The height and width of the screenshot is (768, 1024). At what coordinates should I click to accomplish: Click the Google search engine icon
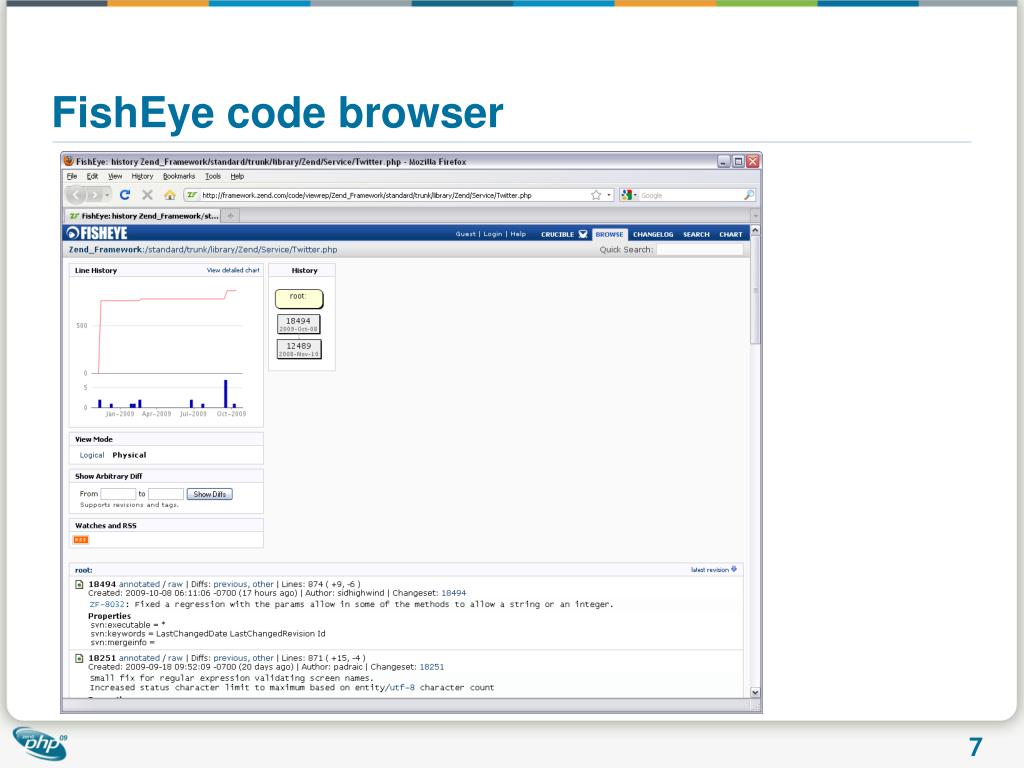627,195
